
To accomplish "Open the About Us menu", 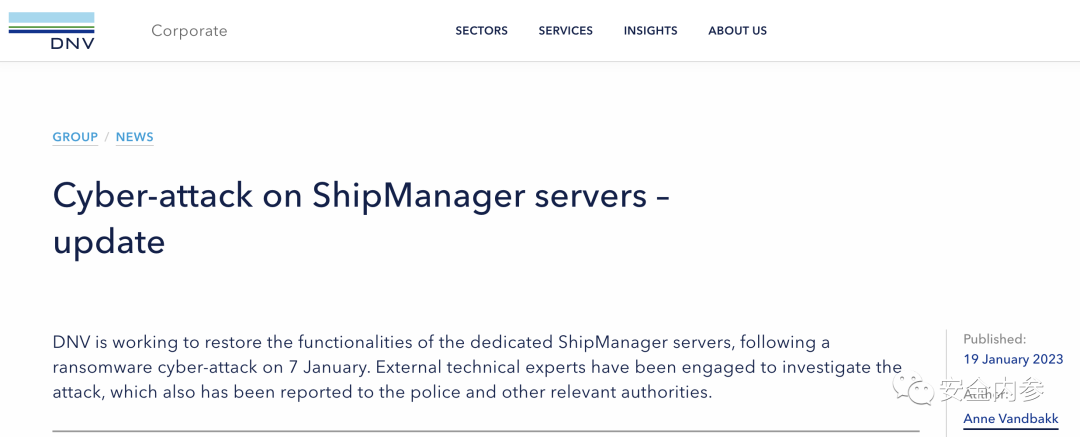I will pos(737,31).
